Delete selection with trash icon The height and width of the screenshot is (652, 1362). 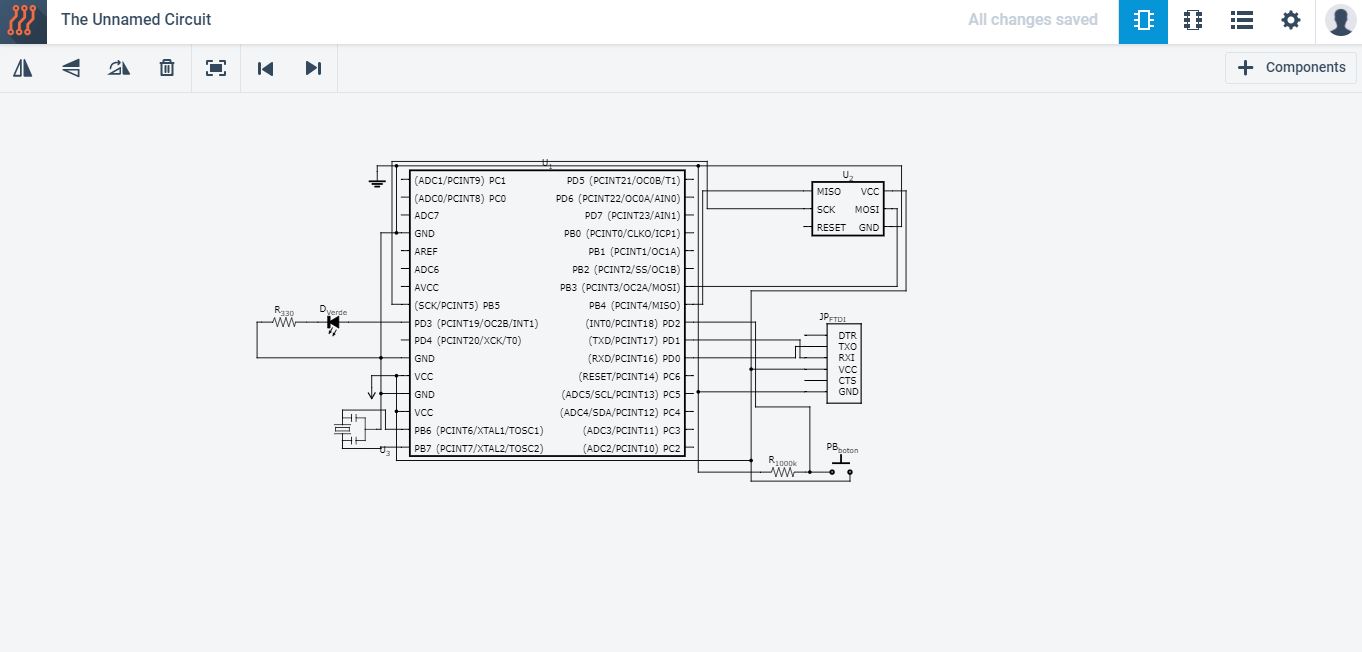click(167, 68)
